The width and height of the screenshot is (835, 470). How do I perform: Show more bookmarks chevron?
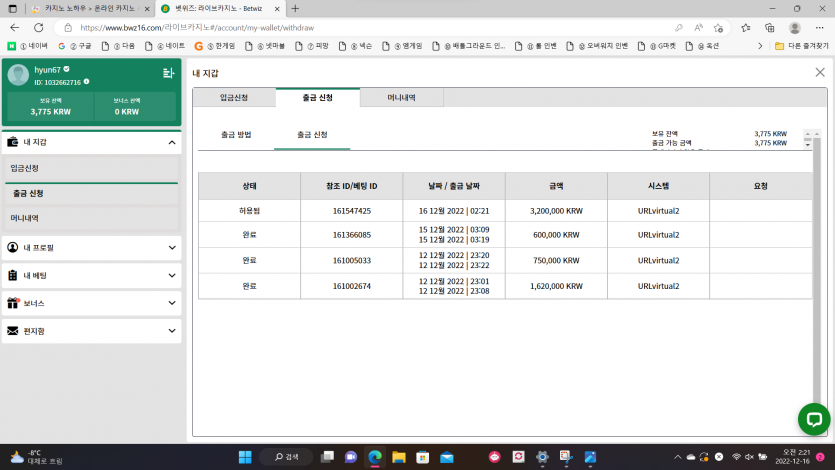(760, 46)
